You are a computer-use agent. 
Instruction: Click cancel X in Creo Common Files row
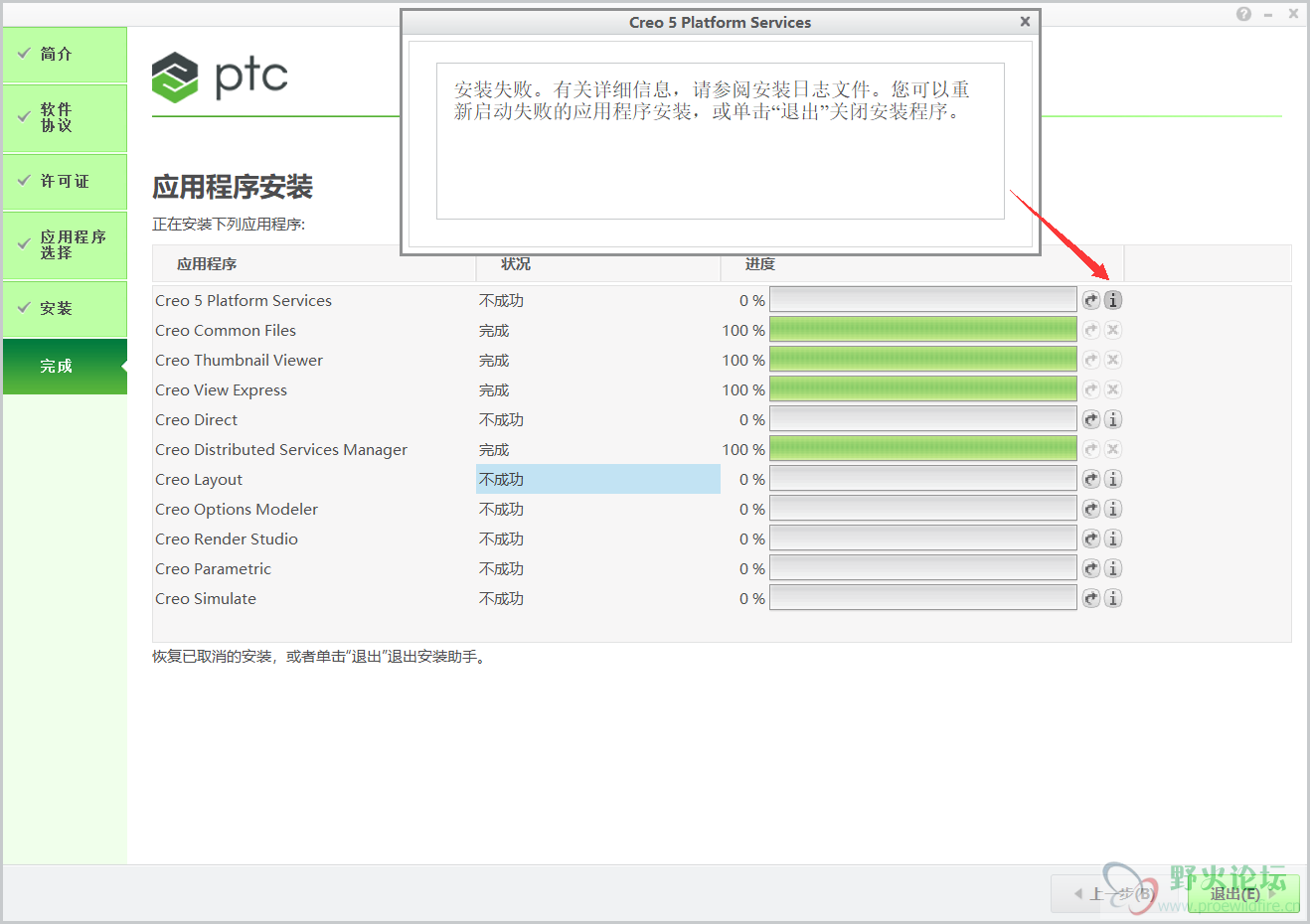[x=1113, y=330]
